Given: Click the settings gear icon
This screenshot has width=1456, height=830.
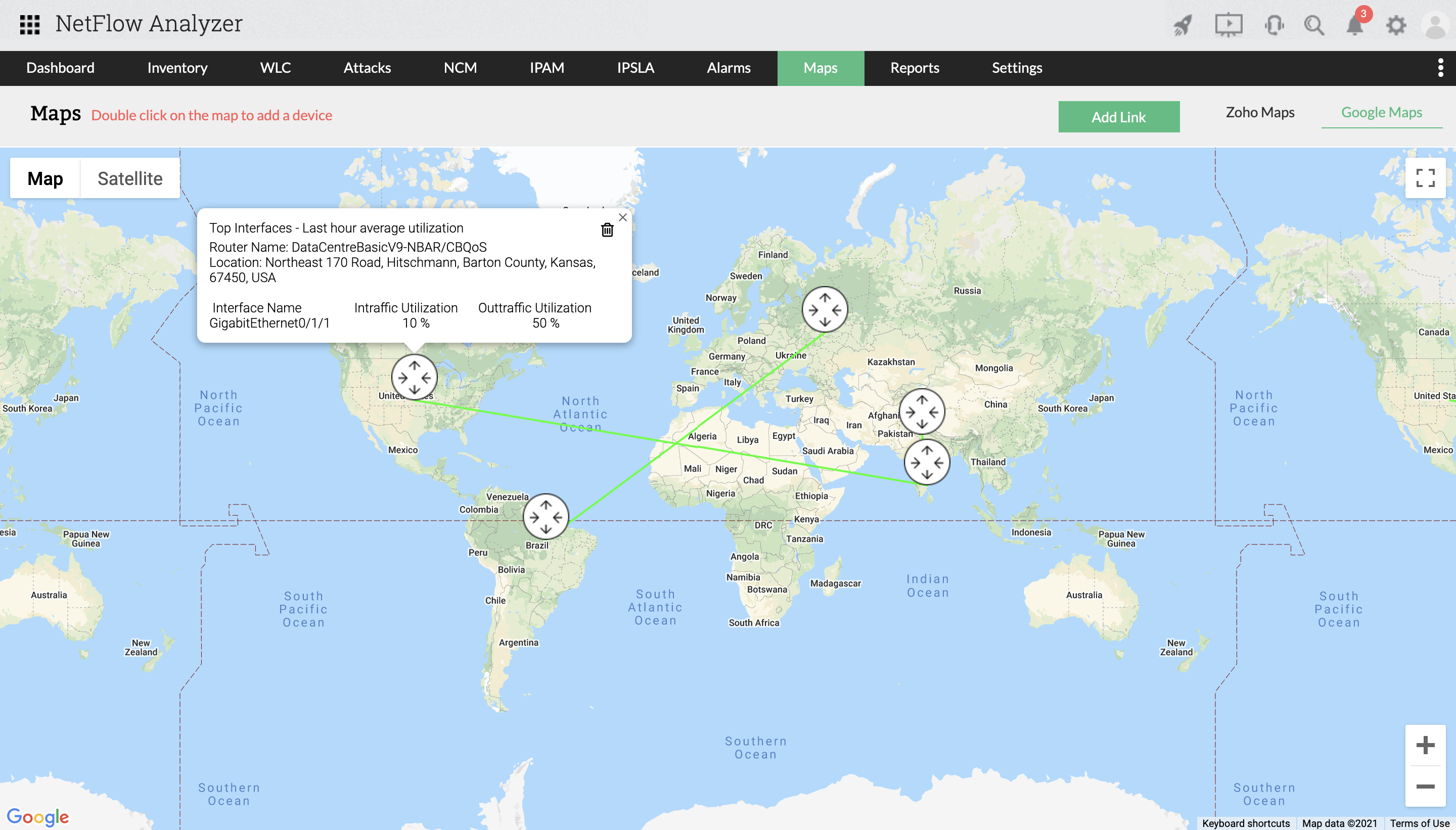Looking at the screenshot, I should (x=1395, y=26).
